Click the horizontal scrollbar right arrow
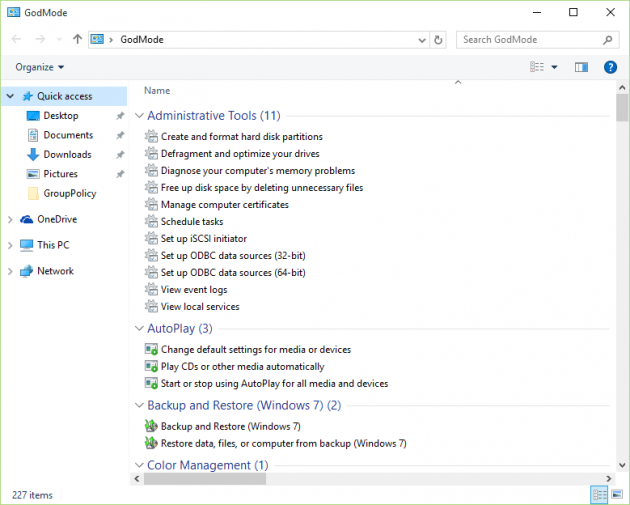 [609, 479]
